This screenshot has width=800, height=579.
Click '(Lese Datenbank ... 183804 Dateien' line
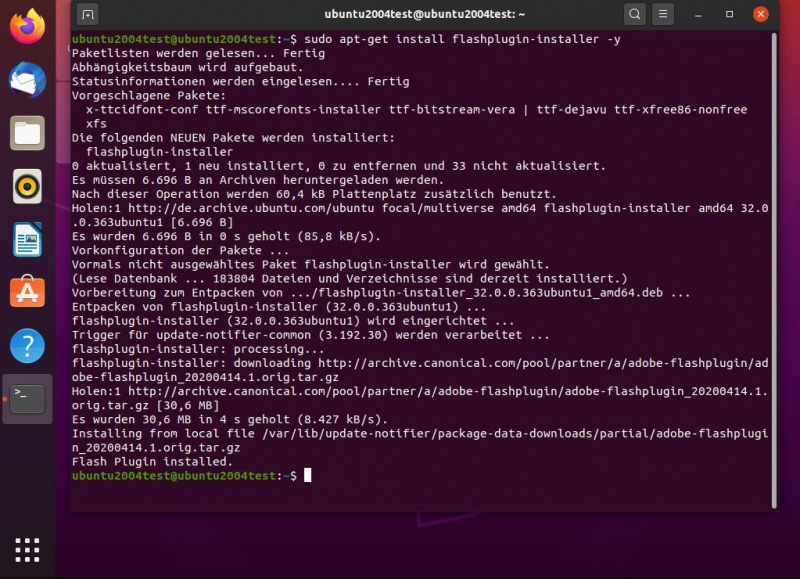349,279
